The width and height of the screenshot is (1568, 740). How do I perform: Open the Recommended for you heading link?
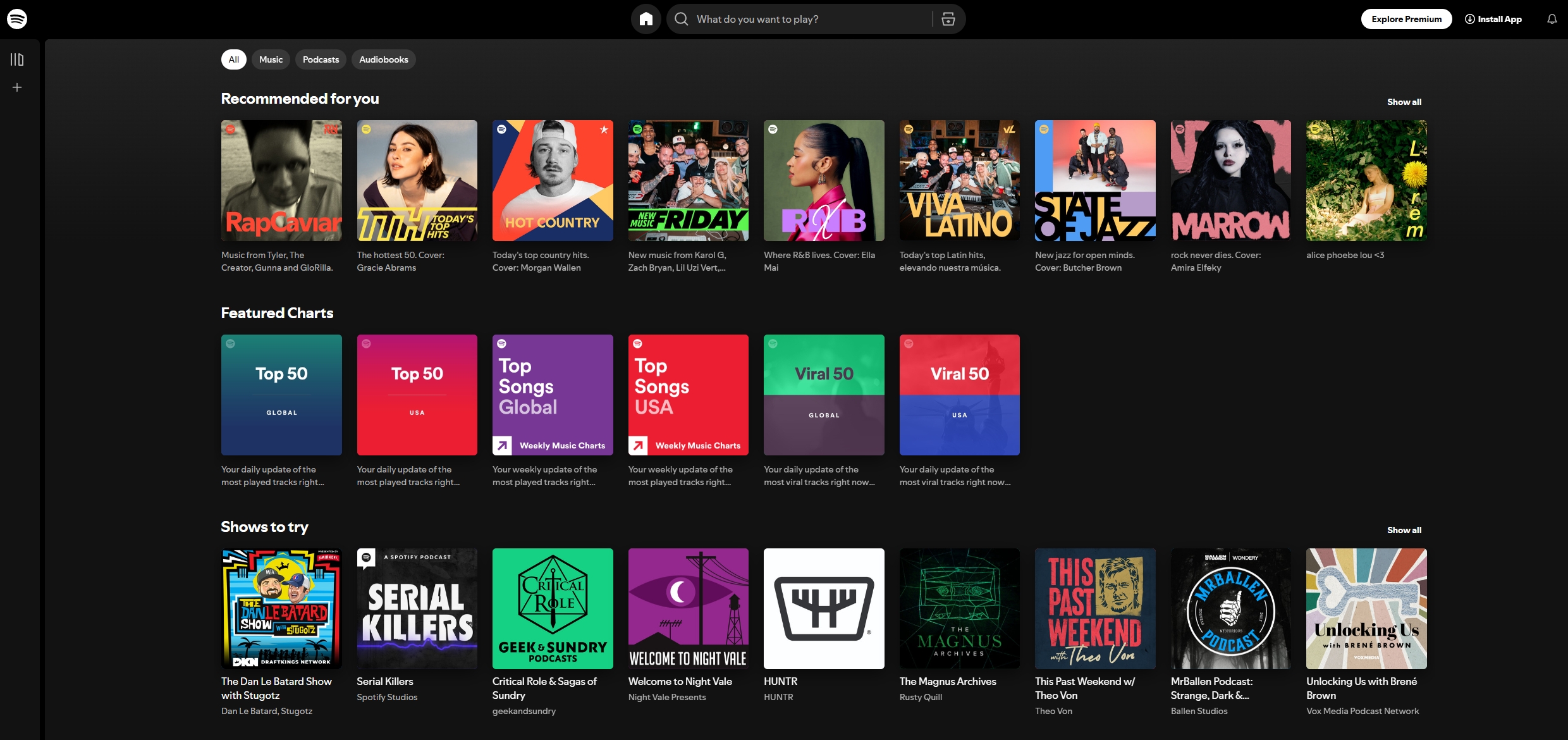click(300, 99)
